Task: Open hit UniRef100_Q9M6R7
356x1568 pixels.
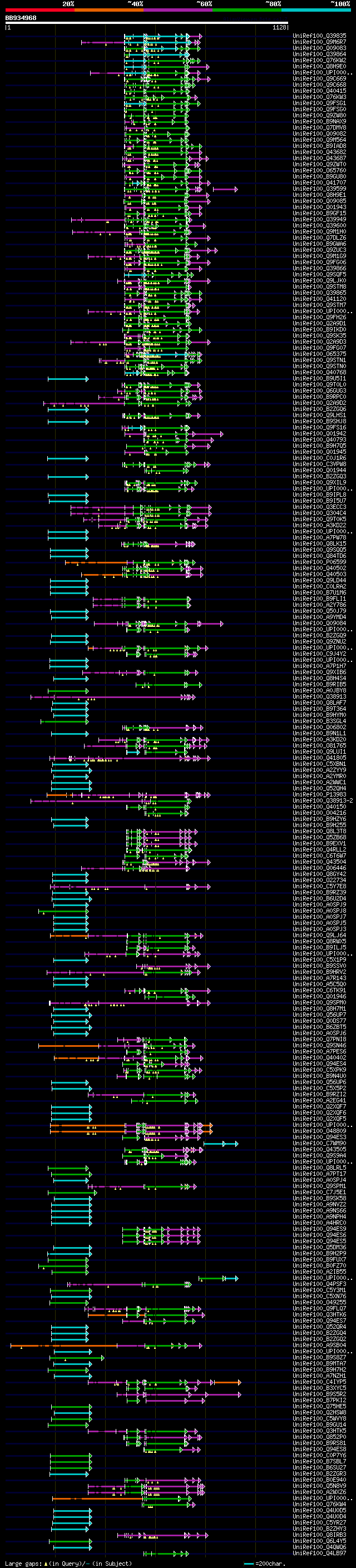Action: pyautogui.click(x=319, y=42)
